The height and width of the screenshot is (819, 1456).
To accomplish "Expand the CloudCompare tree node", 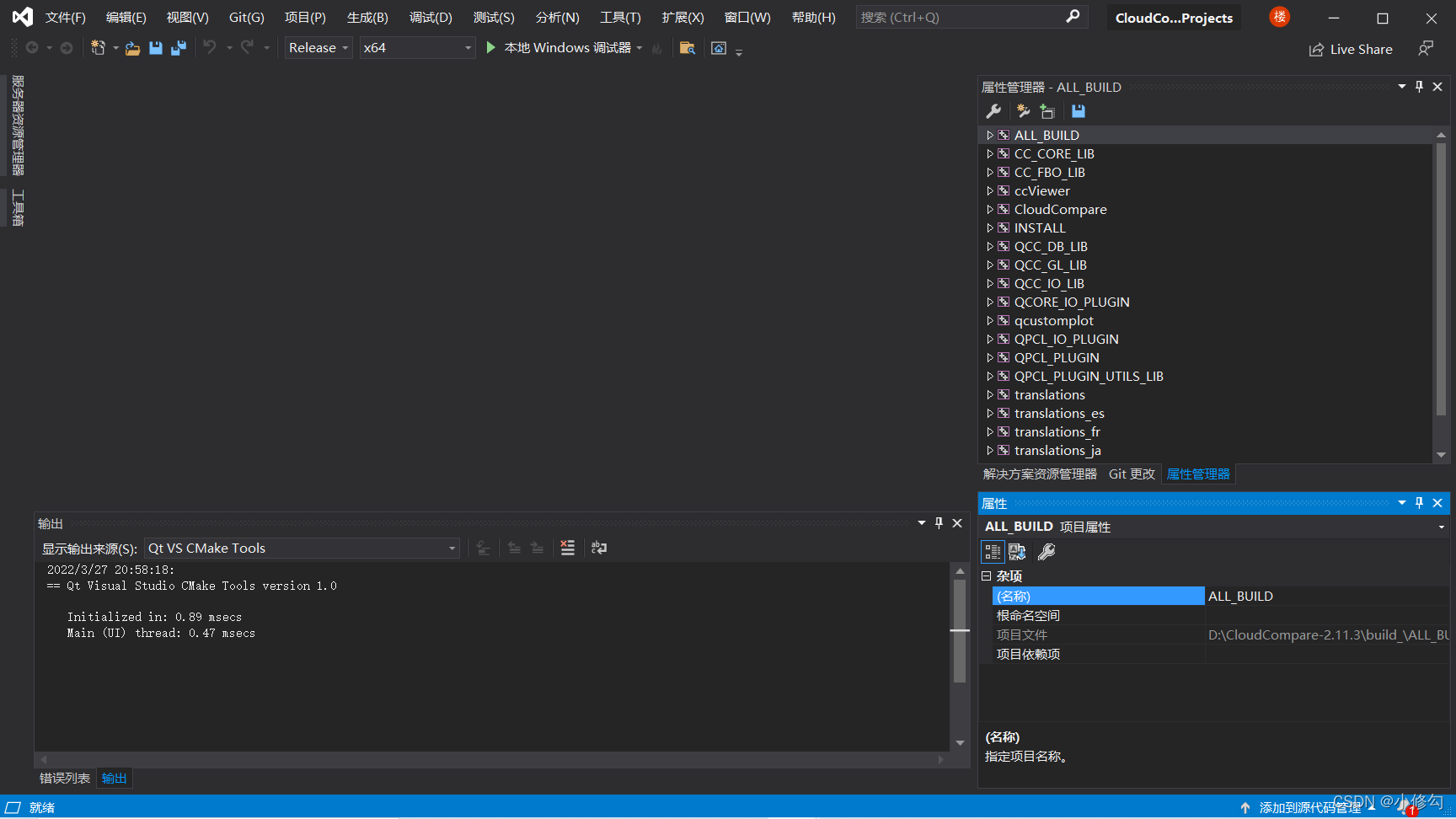I will point(990,209).
